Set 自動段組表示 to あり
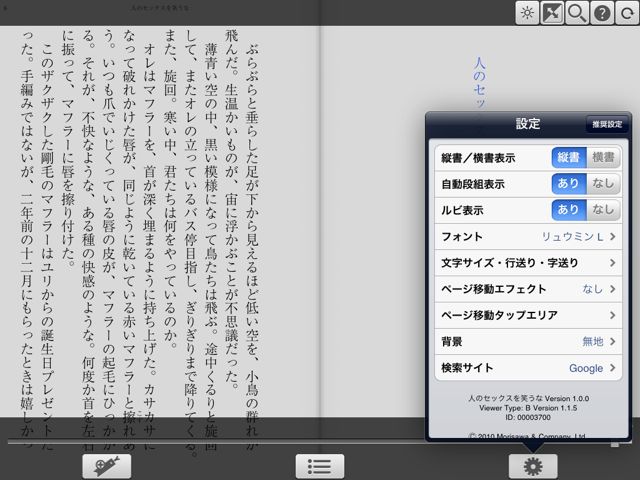 tap(569, 184)
